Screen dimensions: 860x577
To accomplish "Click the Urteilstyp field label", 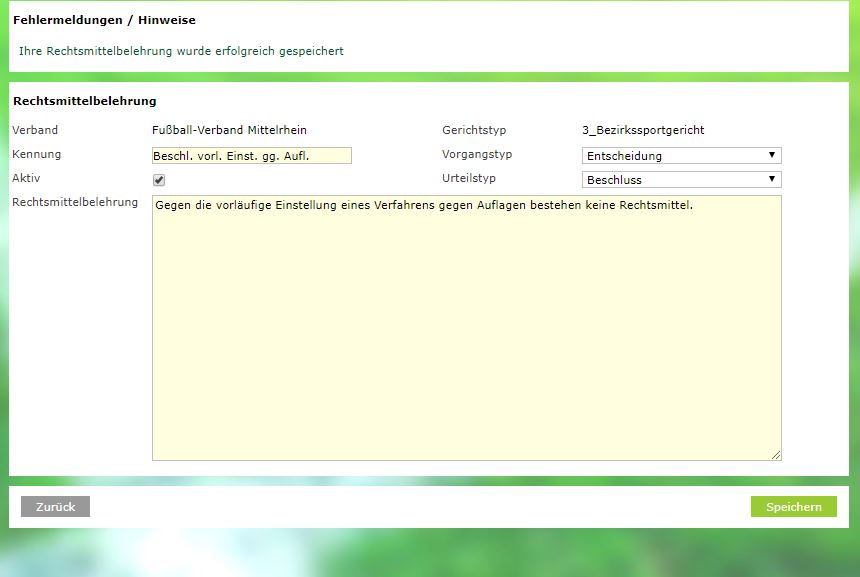I will 469,178.
